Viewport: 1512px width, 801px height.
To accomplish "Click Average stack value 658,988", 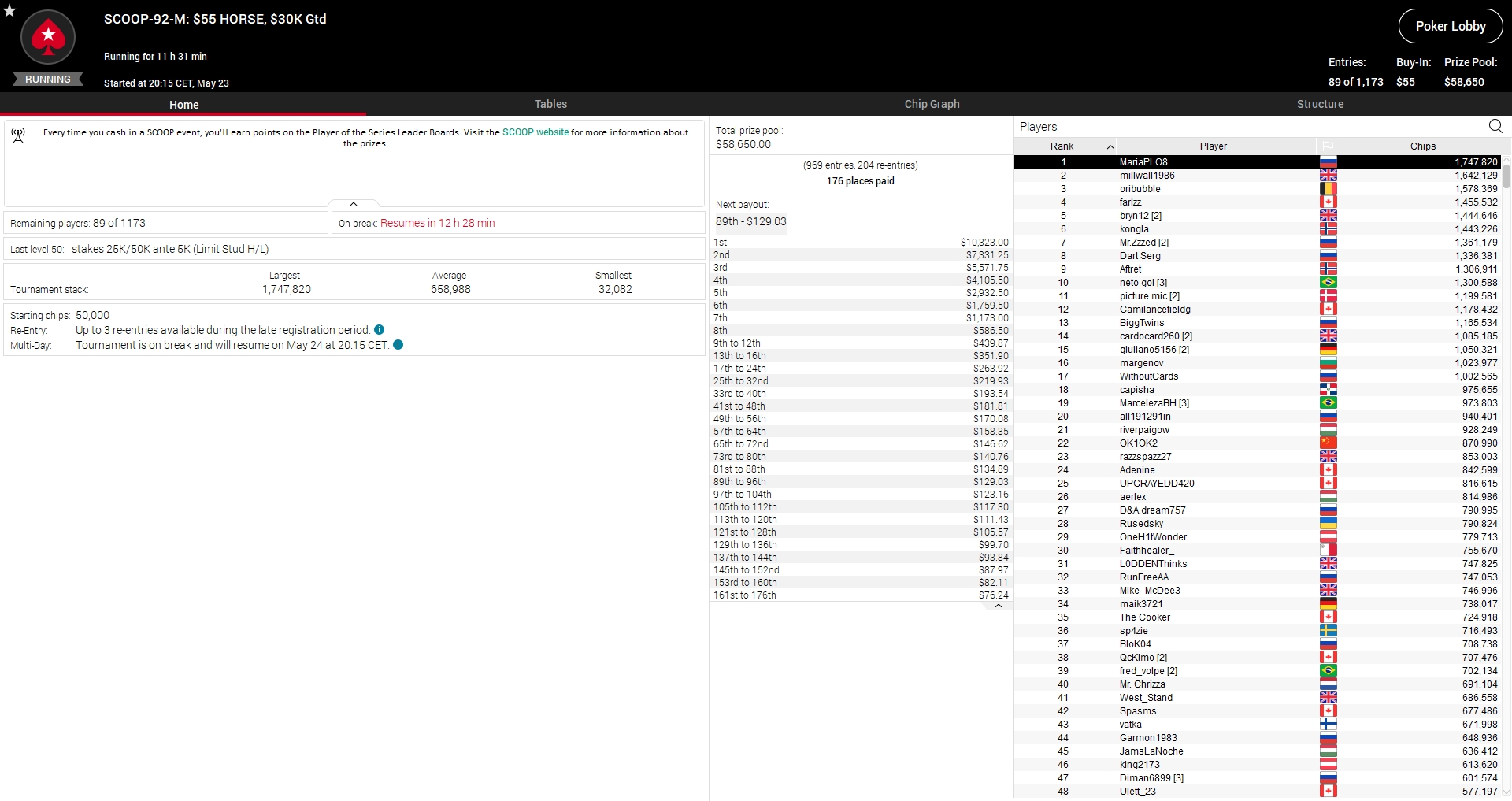I will [x=450, y=289].
